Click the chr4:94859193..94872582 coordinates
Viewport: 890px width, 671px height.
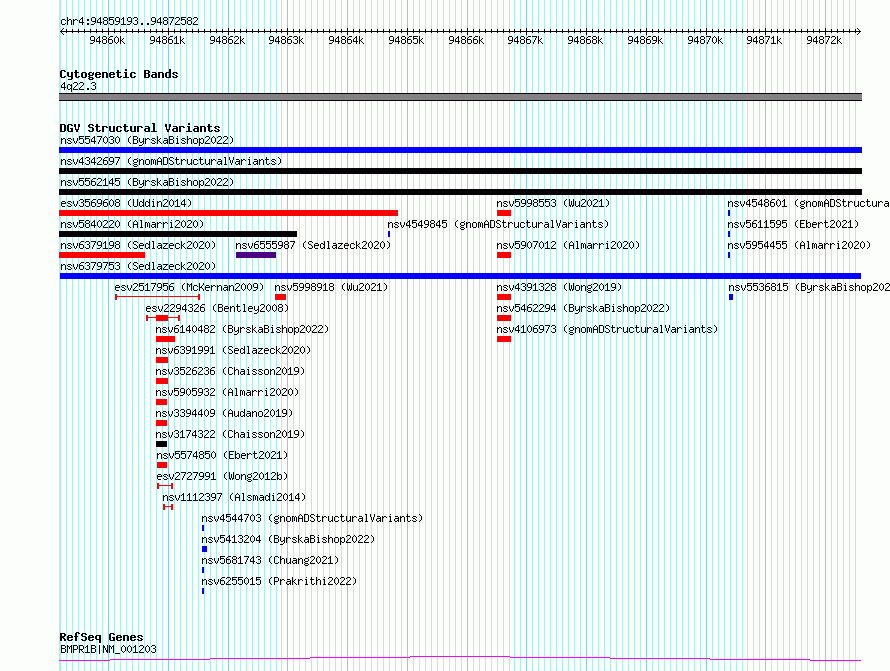click(129, 21)
